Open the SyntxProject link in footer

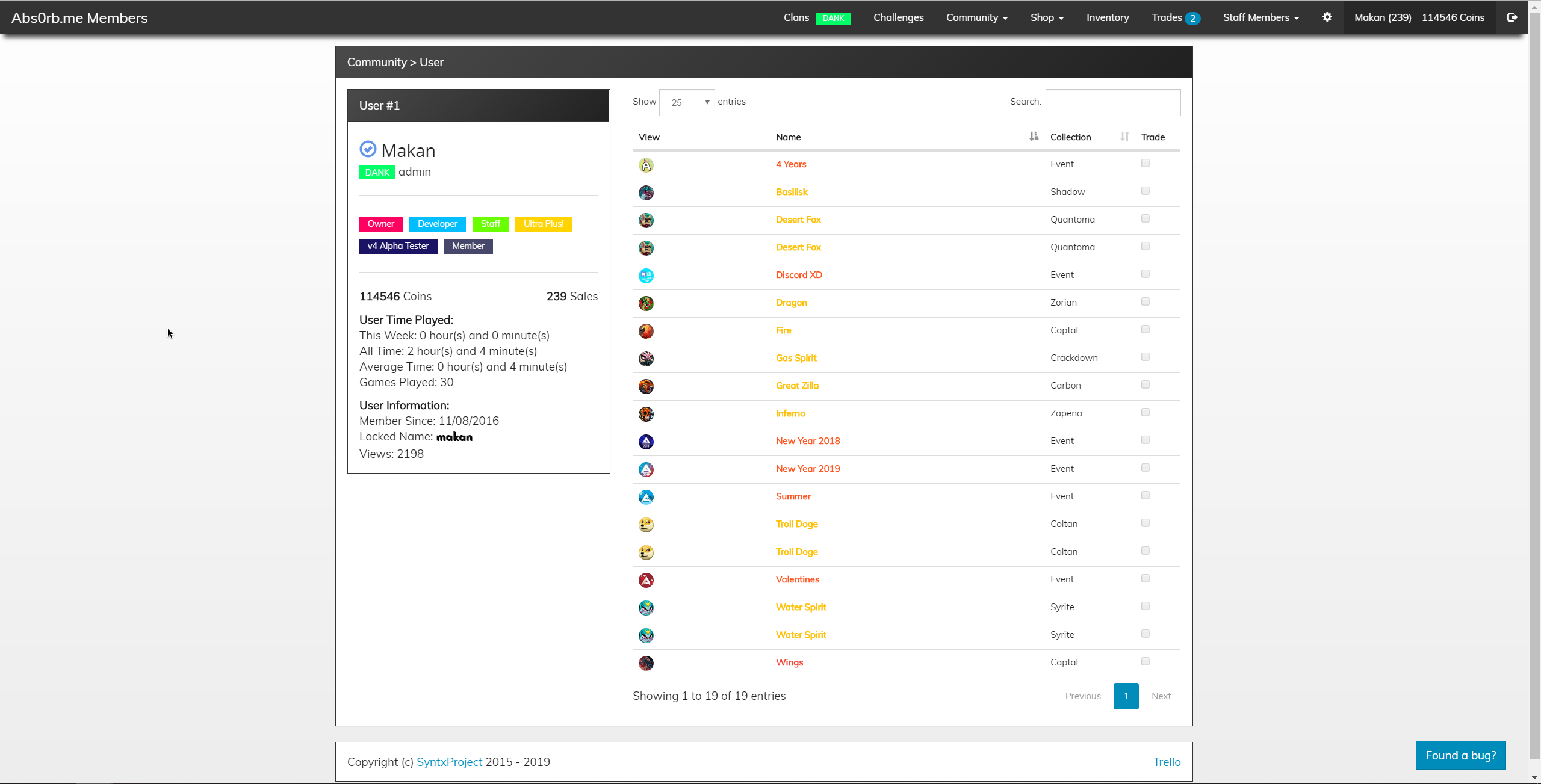tap(449, 762)
